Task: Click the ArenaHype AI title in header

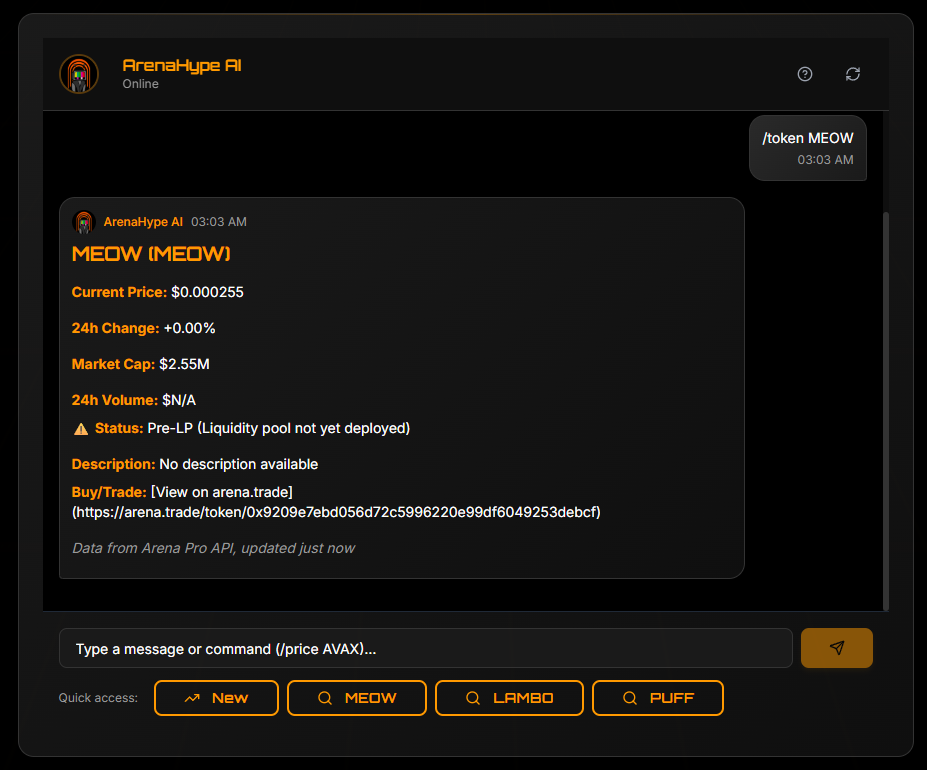Action: click(182, 65)
